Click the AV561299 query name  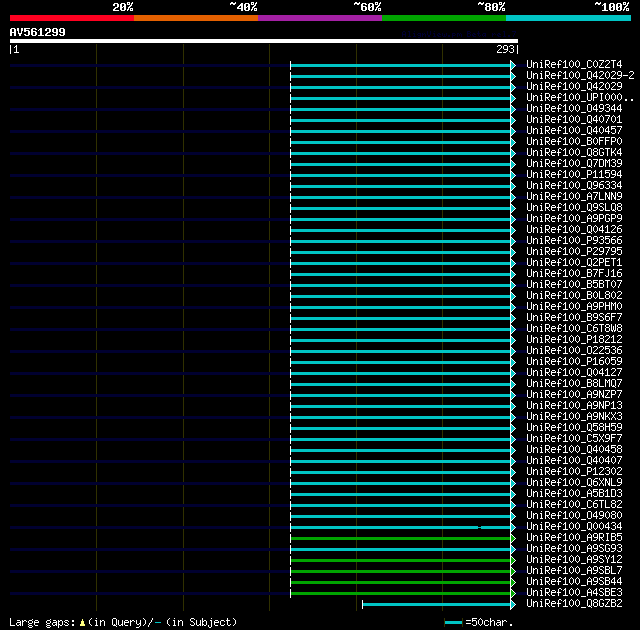[x=37, y=32]
